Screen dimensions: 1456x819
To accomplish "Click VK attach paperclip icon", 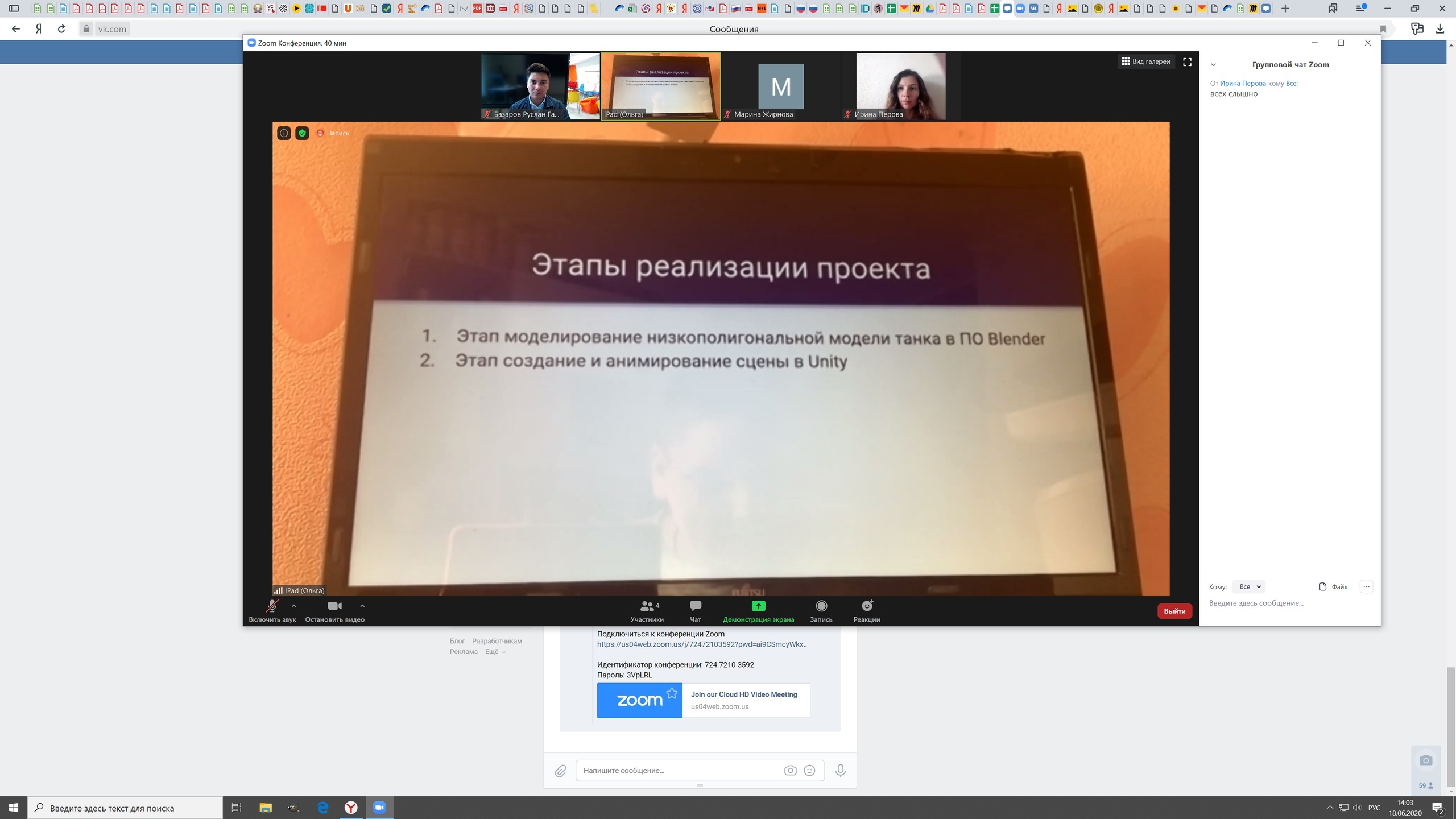I will pyautogui.click(x=560, y=771).
